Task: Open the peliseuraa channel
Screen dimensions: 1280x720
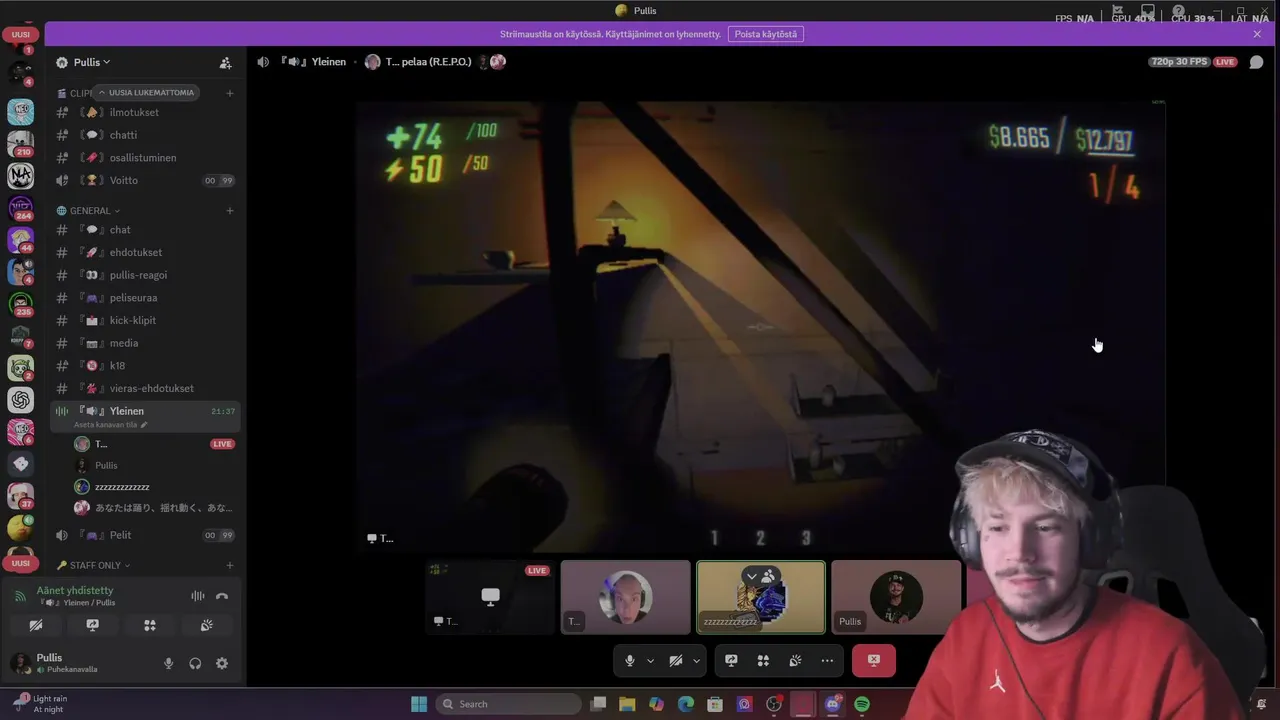Action: click(x=146, y=298)
